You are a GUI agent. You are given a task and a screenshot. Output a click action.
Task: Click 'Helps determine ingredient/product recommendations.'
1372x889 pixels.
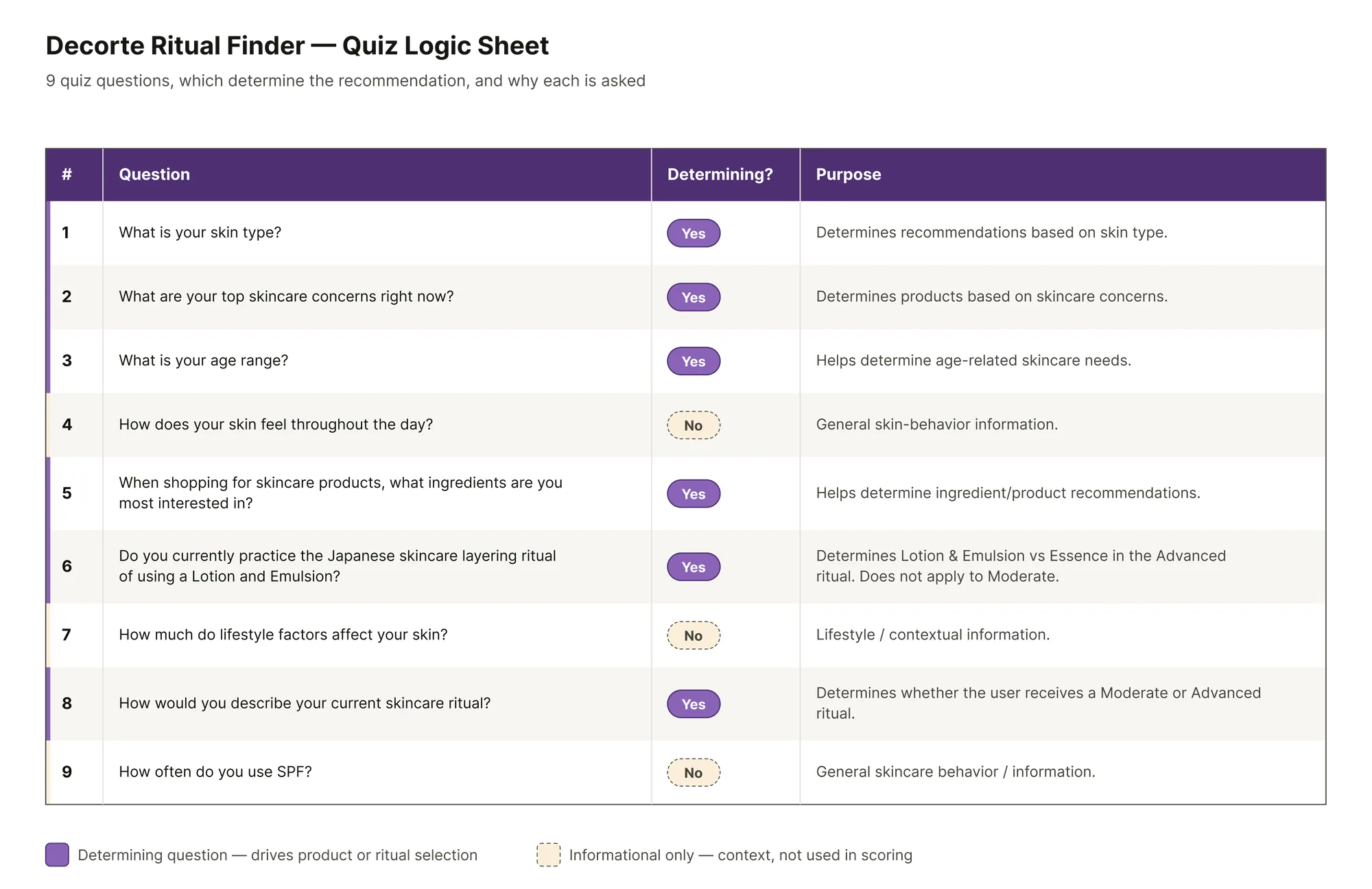(1008, 493)
